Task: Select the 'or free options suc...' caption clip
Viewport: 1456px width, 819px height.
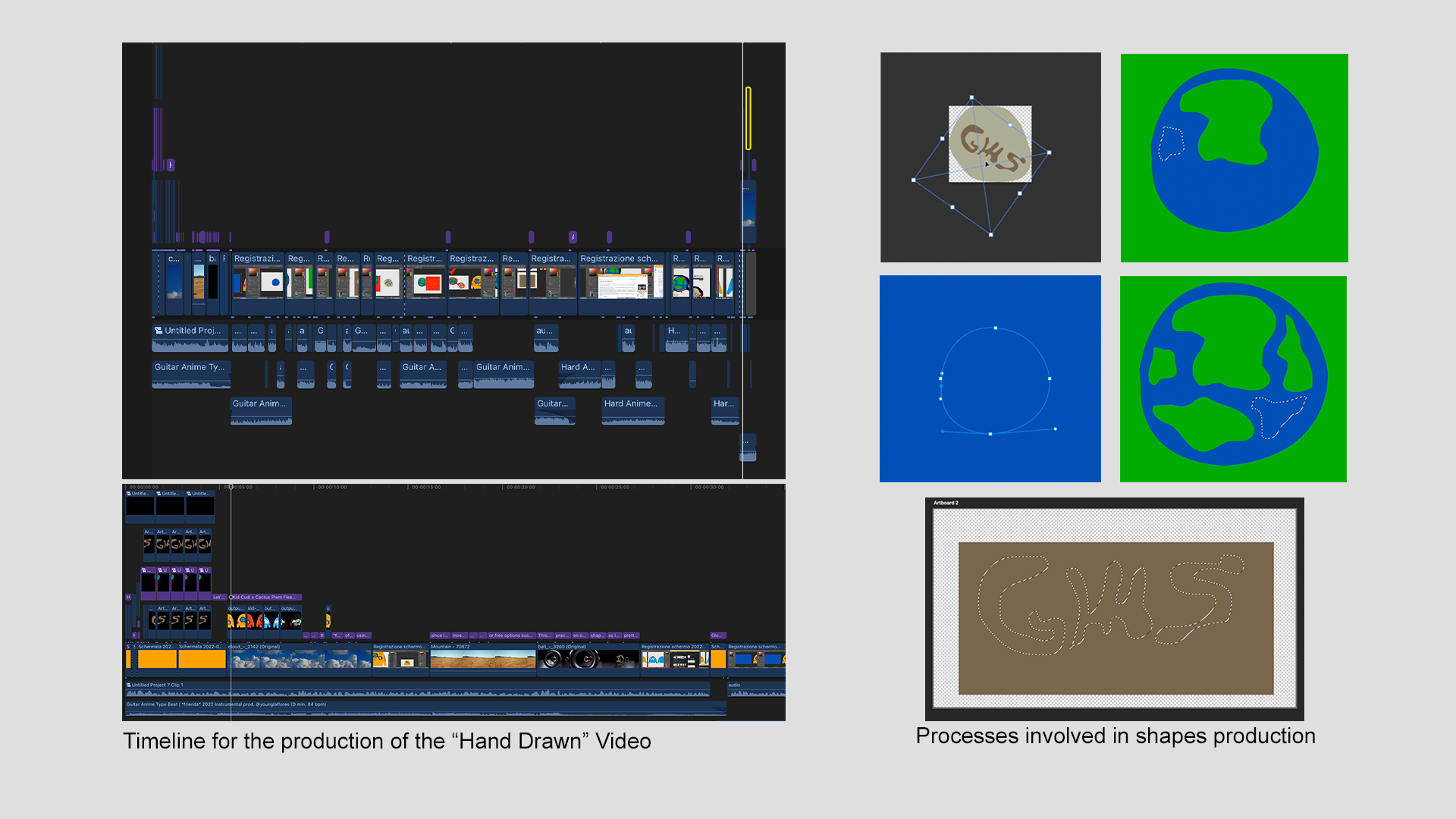Action: 511,635
